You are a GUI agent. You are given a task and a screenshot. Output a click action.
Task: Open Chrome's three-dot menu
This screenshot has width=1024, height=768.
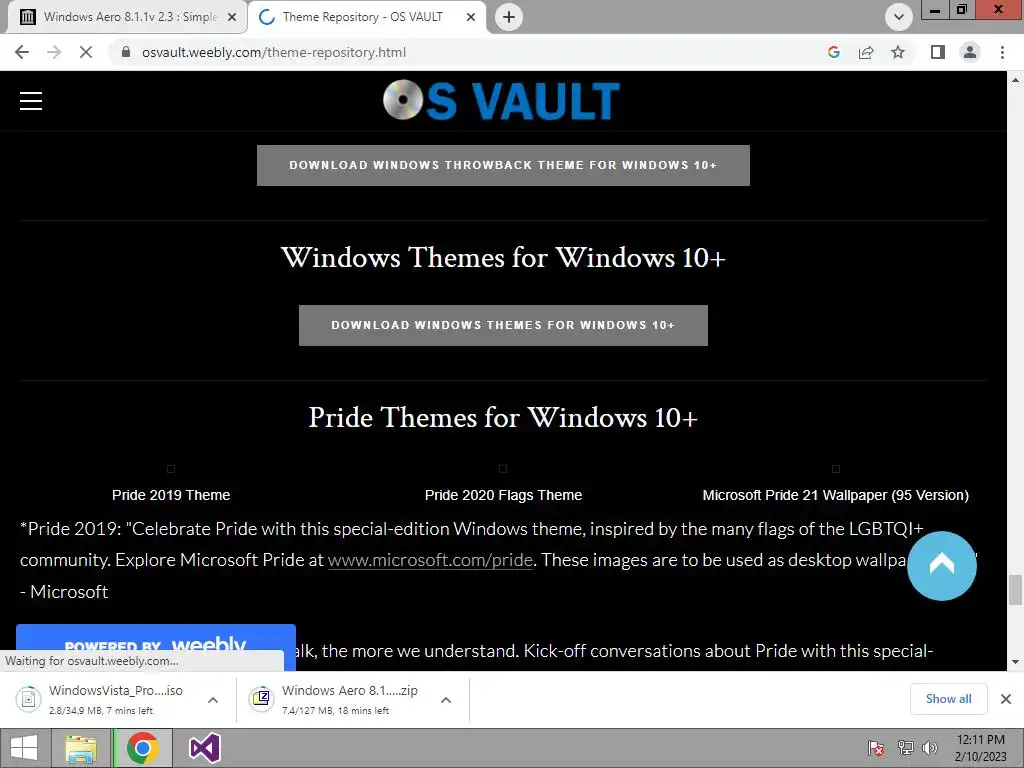pos(1002,52)
